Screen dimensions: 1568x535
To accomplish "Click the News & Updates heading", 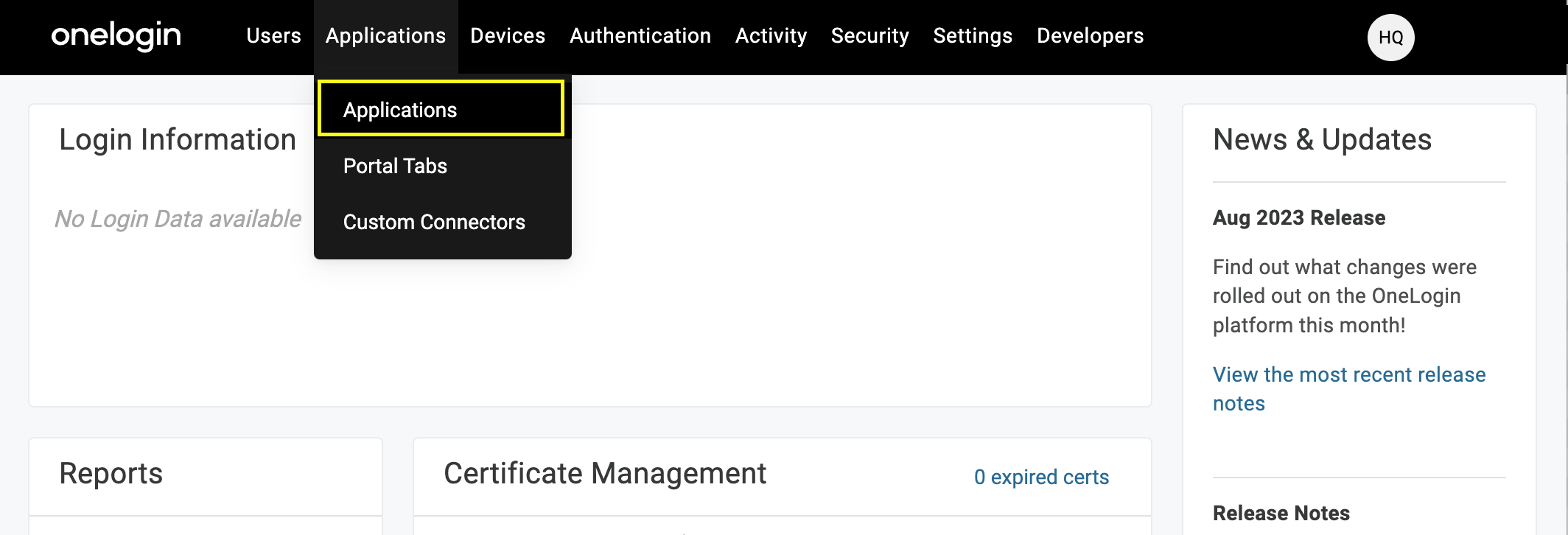I will click(1322, 139).
